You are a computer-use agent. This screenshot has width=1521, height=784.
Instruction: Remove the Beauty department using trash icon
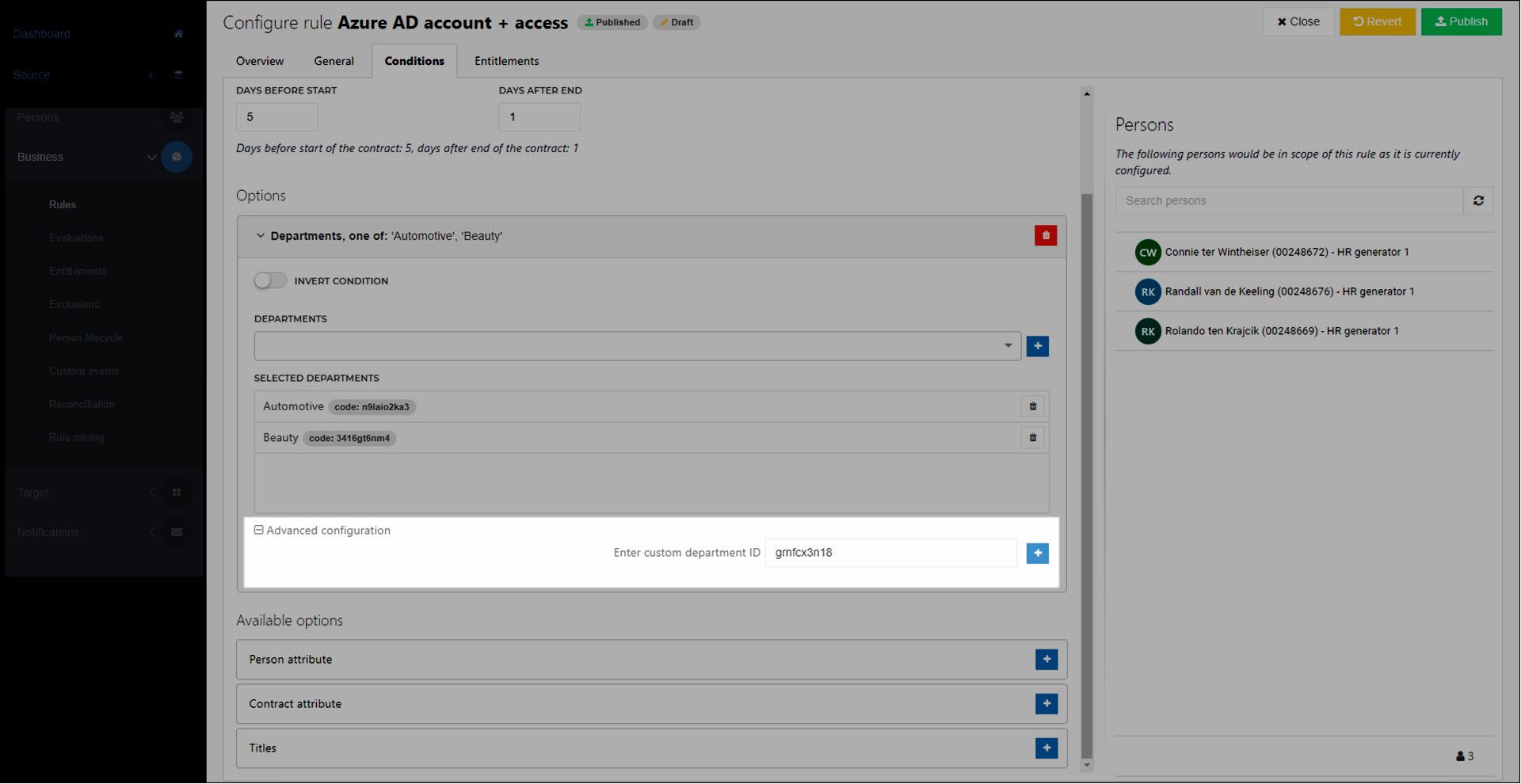[x=1032, y=437]
